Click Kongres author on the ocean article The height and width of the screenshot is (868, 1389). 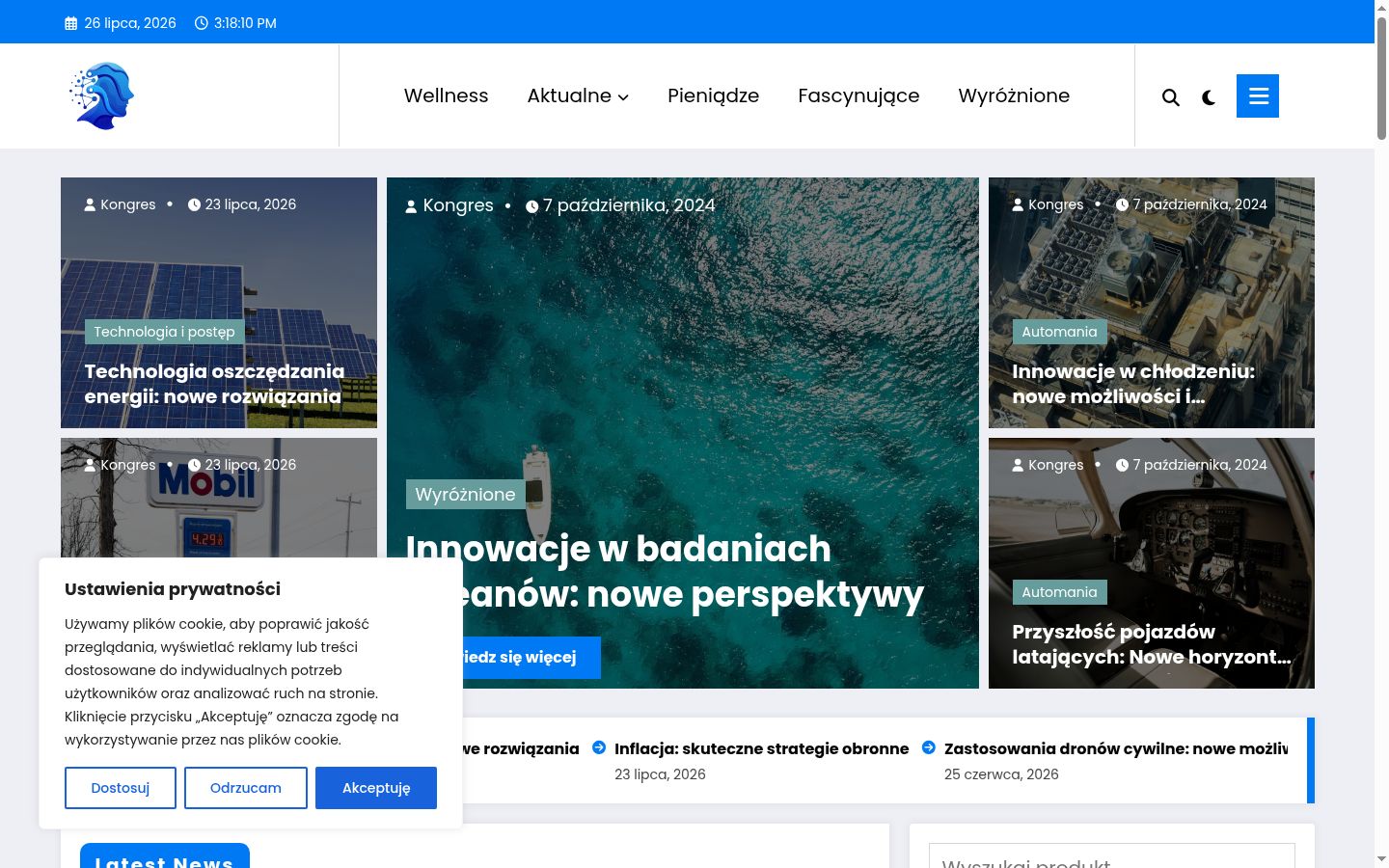pyautogui.click(x=458, y=205)
